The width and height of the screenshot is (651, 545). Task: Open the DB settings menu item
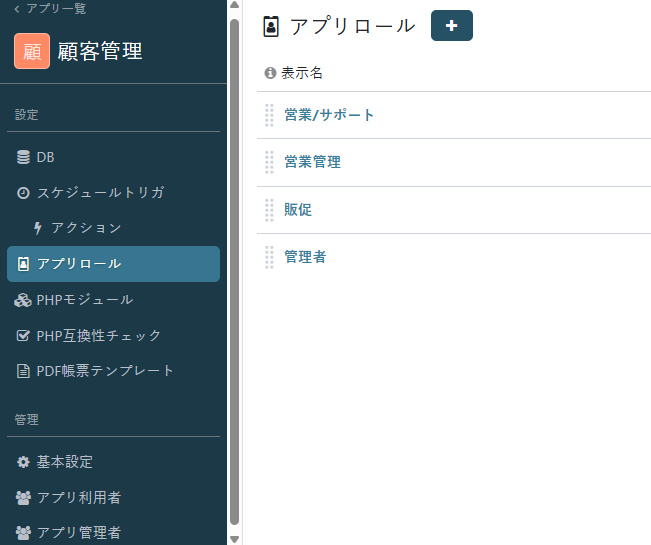(x=45, y=157)
